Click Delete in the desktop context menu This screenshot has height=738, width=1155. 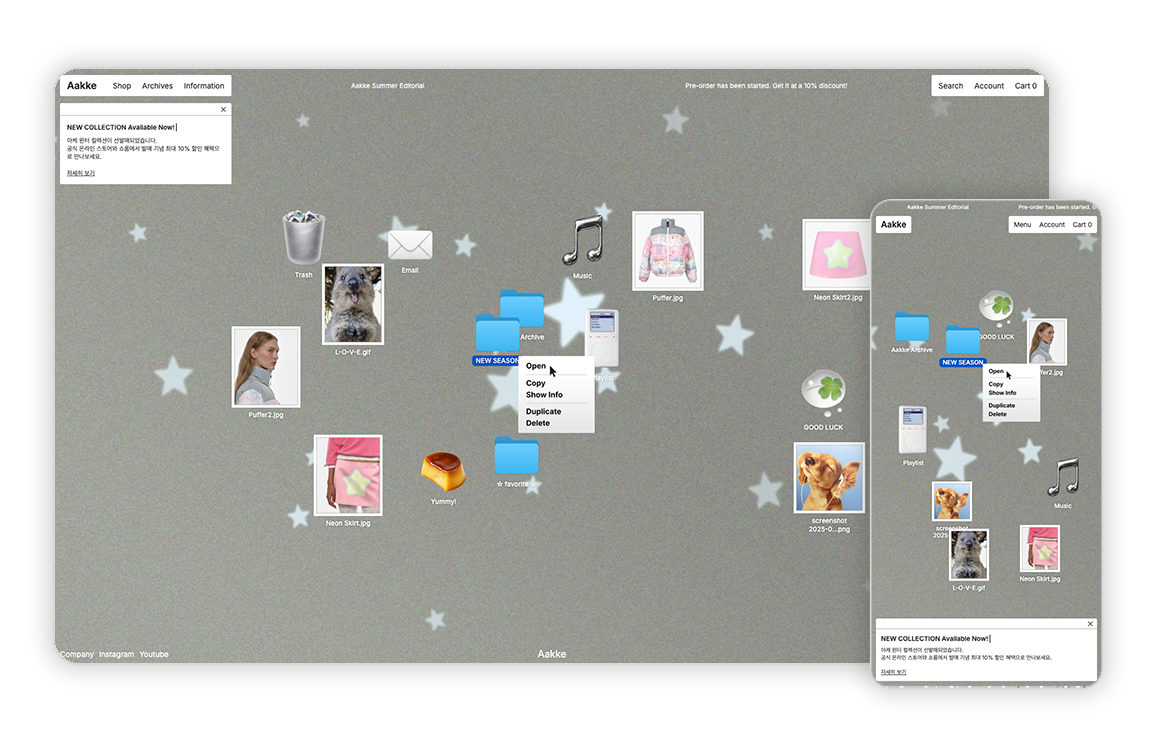pos(538,423)
